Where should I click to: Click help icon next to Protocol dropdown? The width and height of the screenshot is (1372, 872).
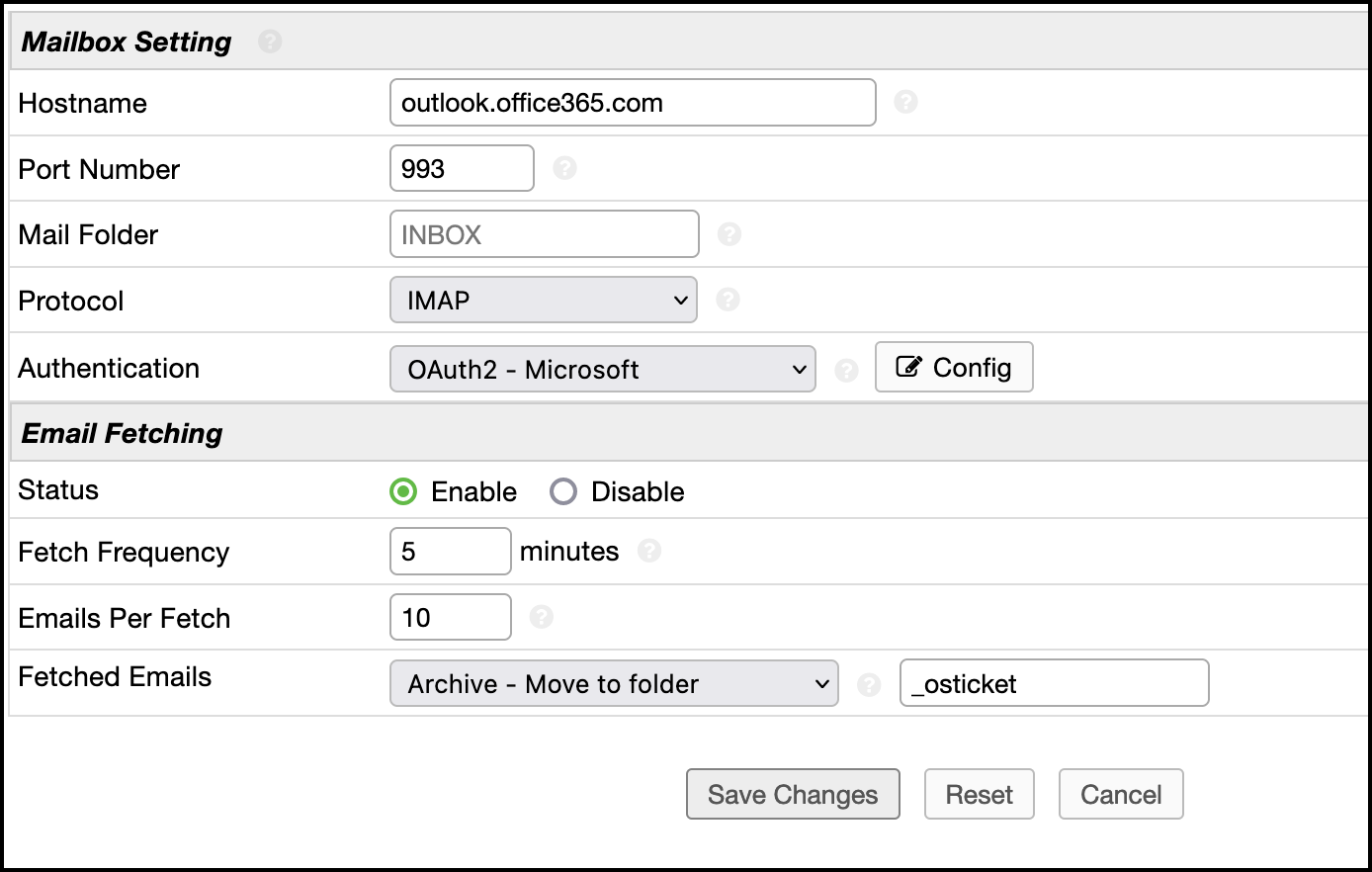(728, 300)
